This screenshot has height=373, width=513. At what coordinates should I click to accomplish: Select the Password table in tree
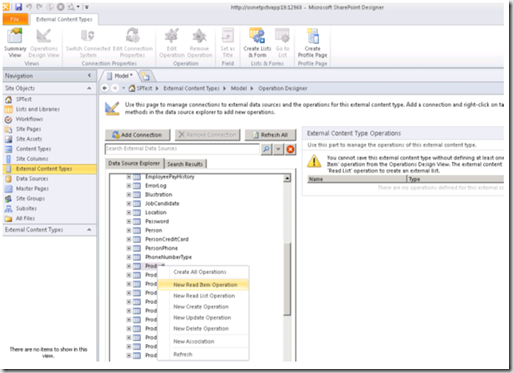pyautogui.click(x=157, y=221)
